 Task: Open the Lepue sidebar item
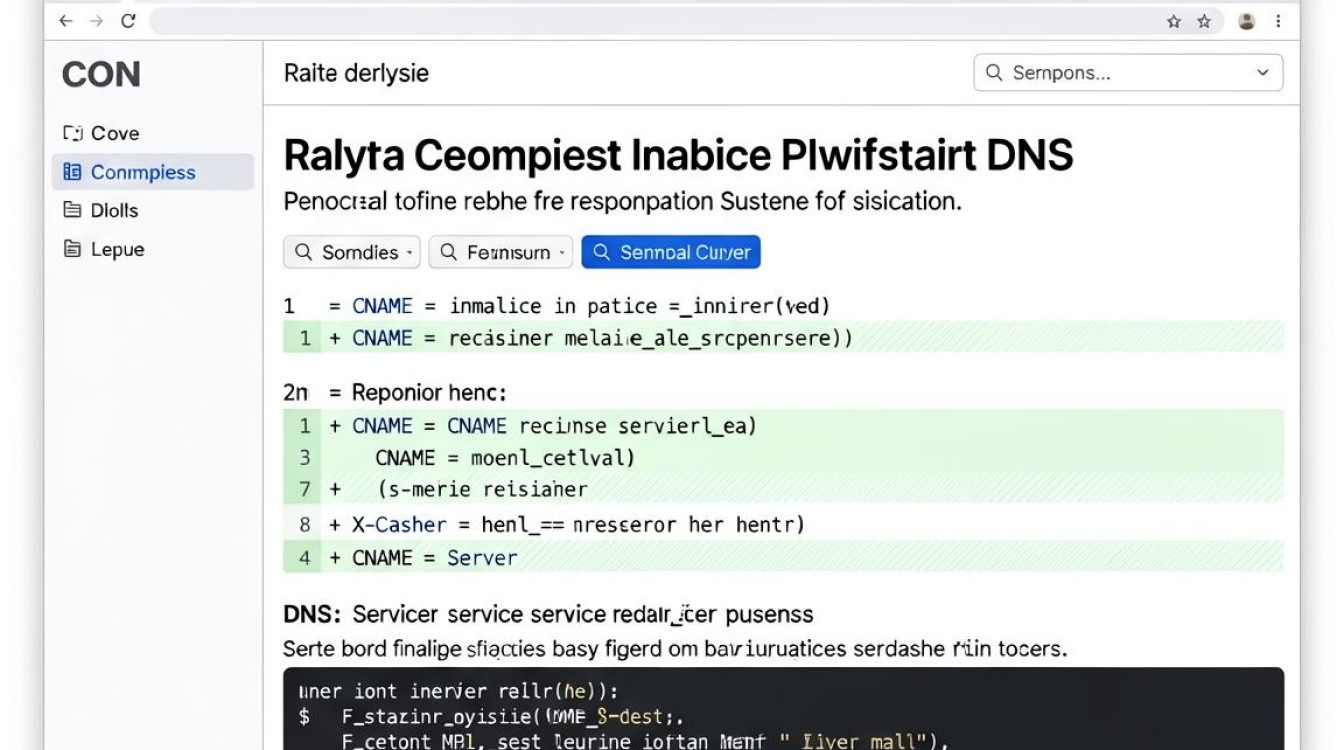[153, 249]
